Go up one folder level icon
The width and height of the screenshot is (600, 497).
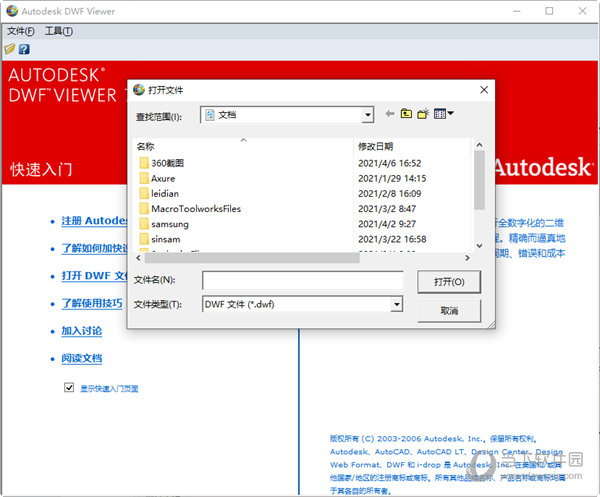click(406, 114)
